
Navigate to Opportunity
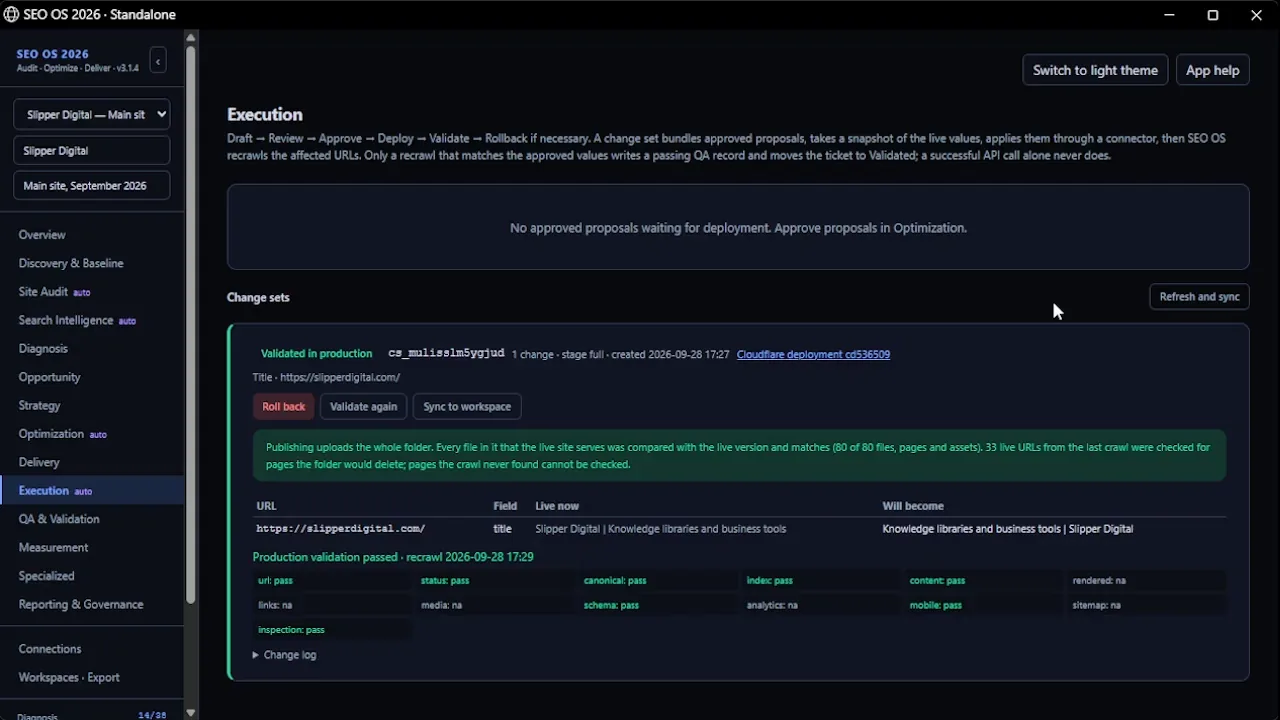pos(49,377)
